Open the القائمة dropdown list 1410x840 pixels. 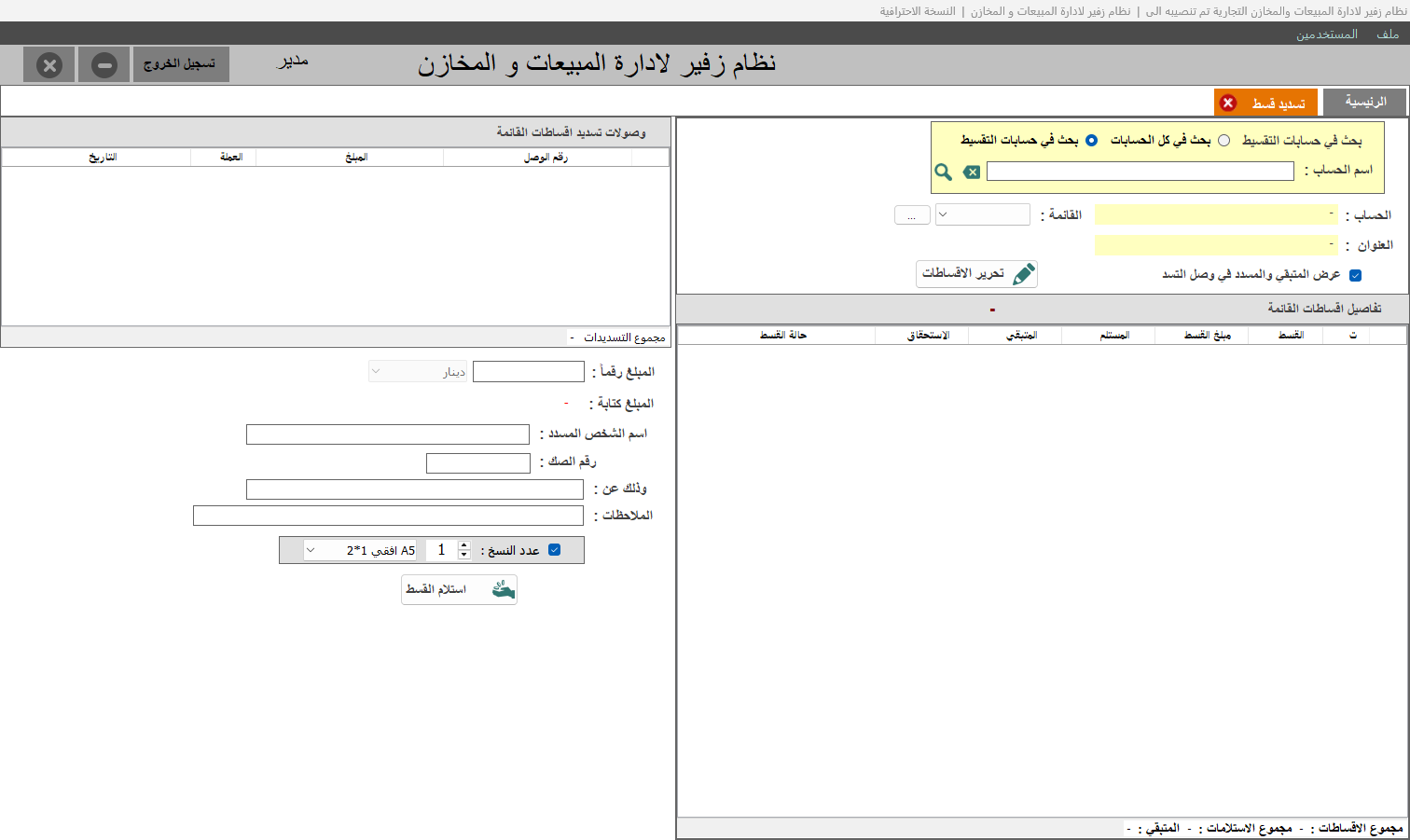point(983,214)
